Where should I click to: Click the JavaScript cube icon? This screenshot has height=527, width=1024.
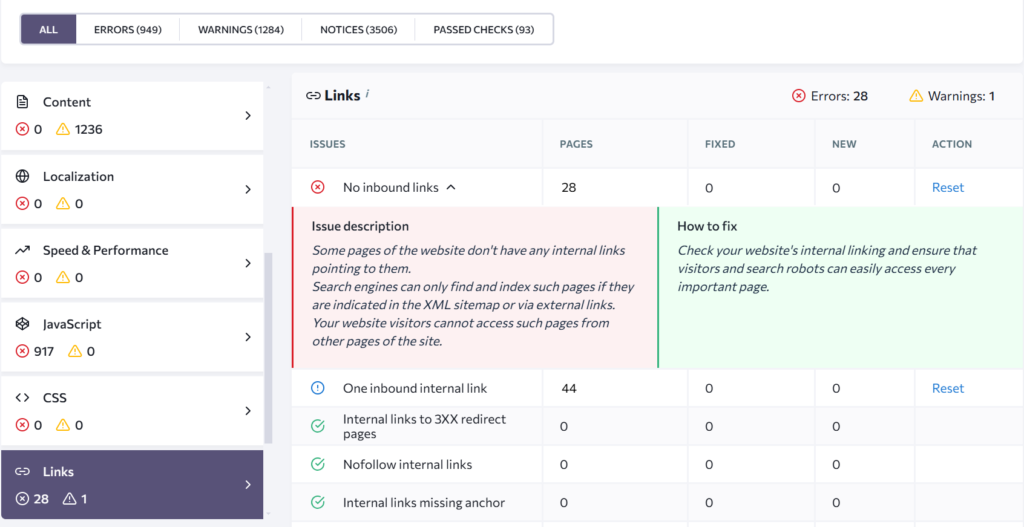pyautogui.click(x=23, y=324)
